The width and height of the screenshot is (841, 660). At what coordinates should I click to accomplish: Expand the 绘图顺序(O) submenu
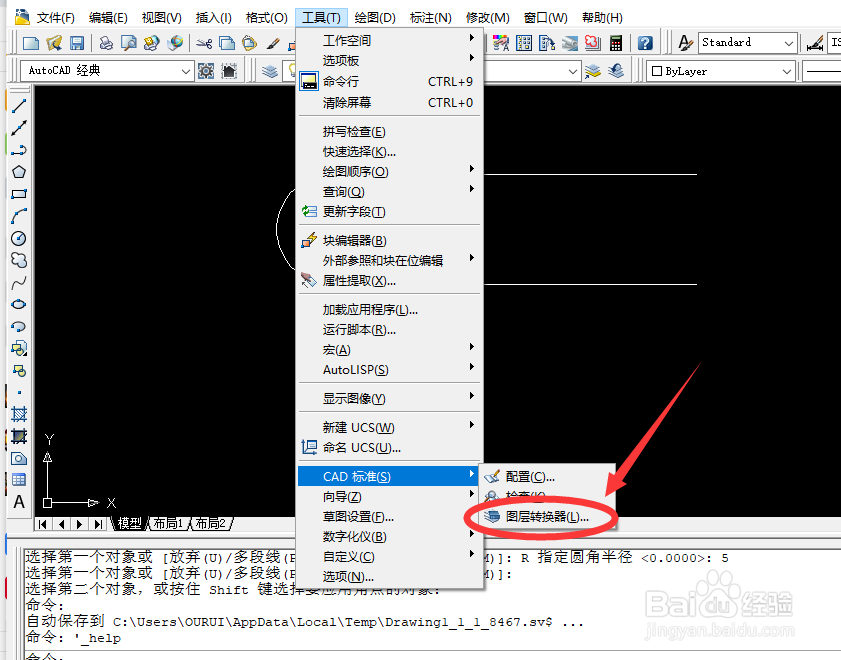391,172
